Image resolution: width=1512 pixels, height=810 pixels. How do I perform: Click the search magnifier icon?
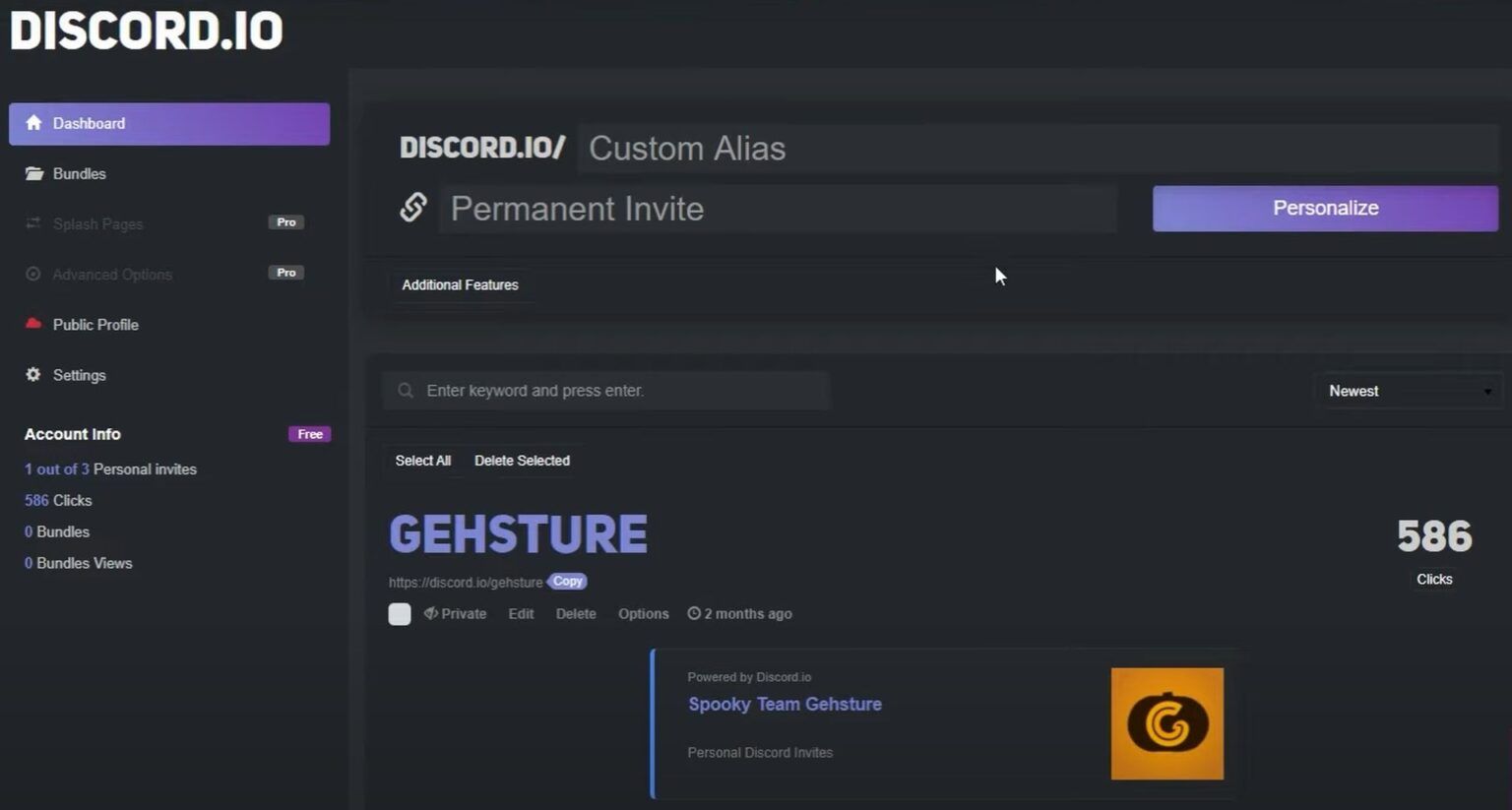click(406, 390)
